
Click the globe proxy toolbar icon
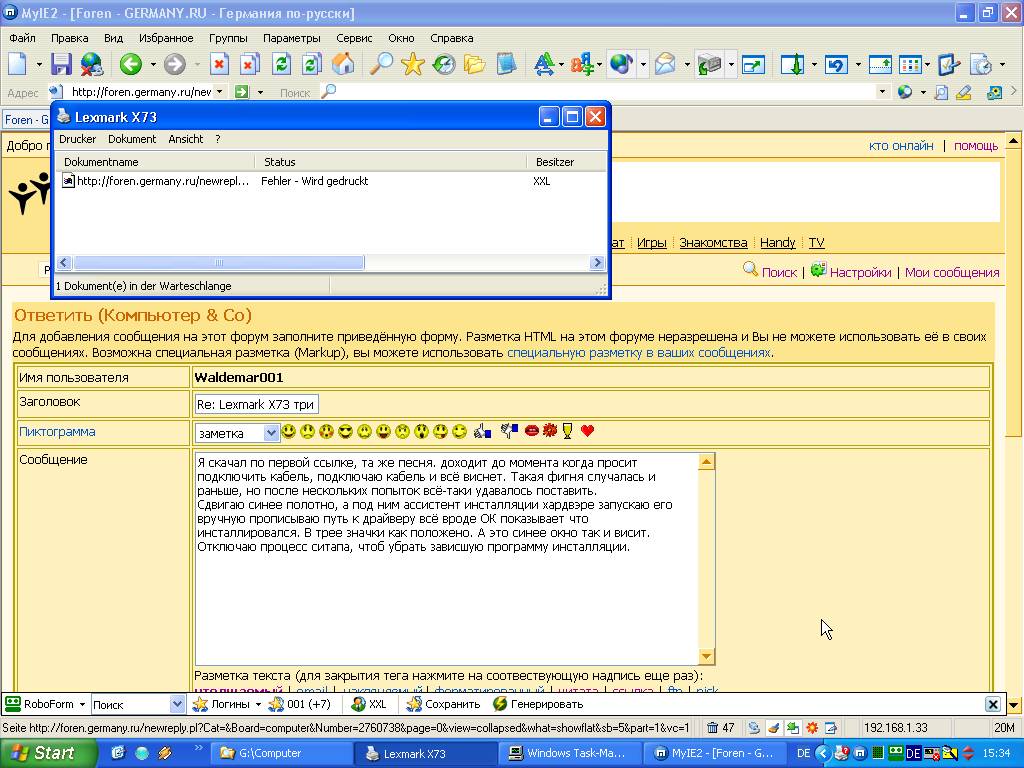(x=621, y=64)
